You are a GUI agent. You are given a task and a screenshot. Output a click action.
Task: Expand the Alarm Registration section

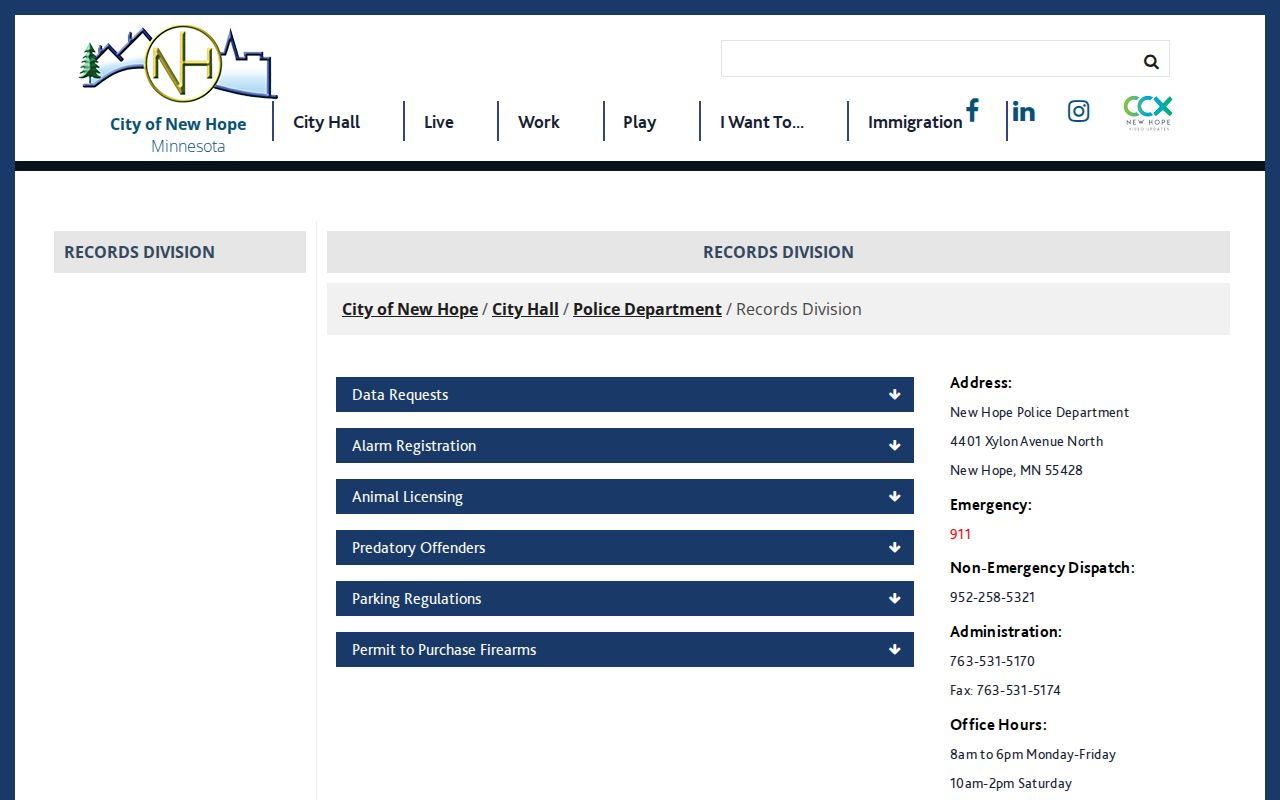click(x=625, y=446)
